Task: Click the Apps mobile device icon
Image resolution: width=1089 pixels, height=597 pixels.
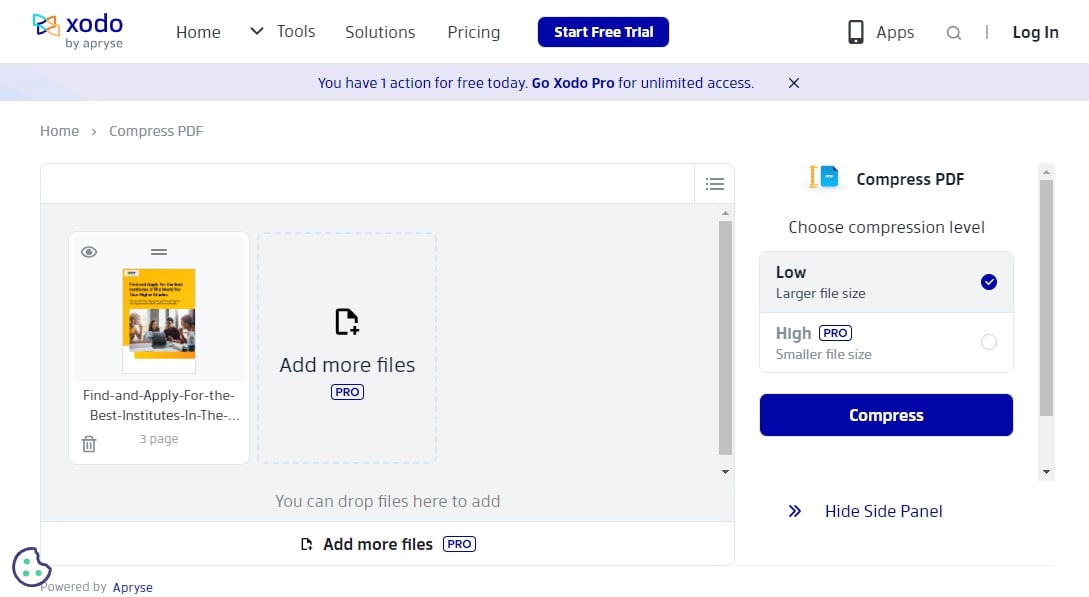Action: tap(855, 31)
